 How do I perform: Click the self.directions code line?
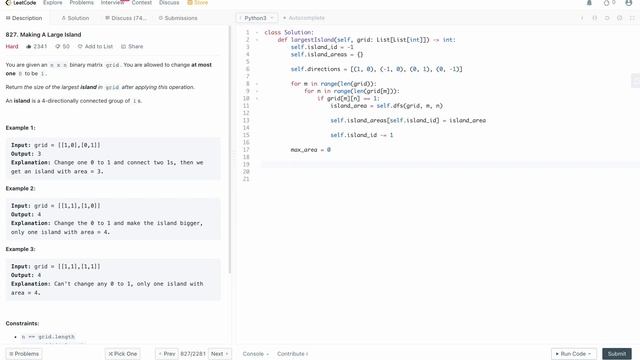376,69
